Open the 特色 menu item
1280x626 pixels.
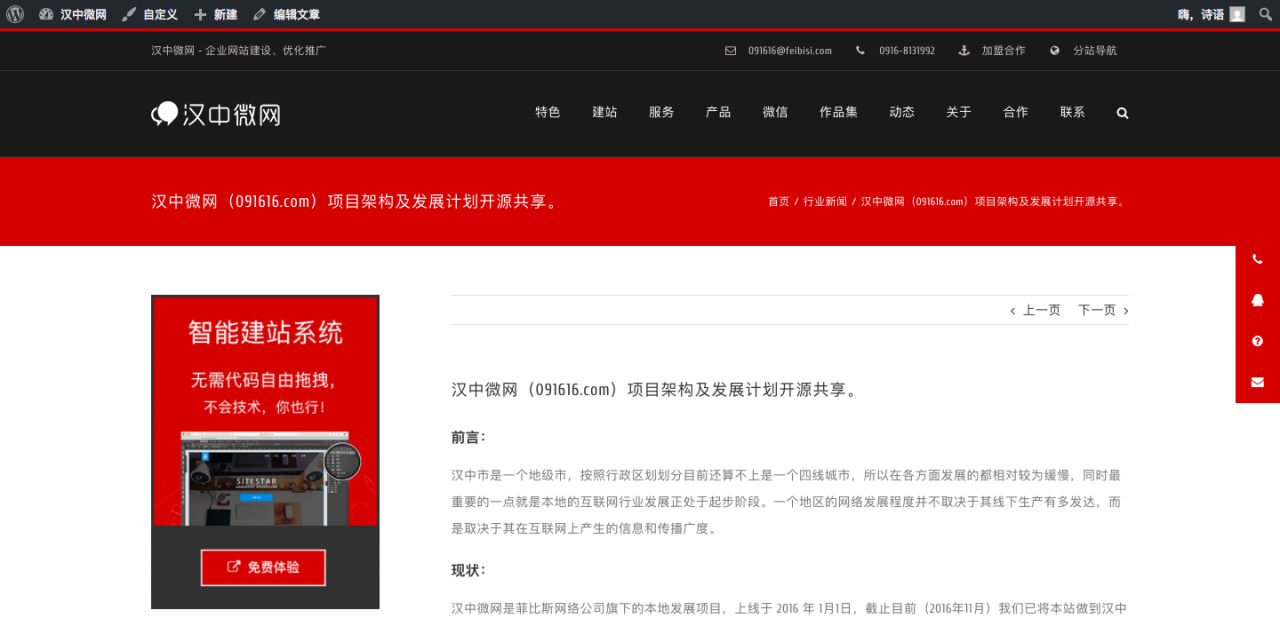[548, 112]
